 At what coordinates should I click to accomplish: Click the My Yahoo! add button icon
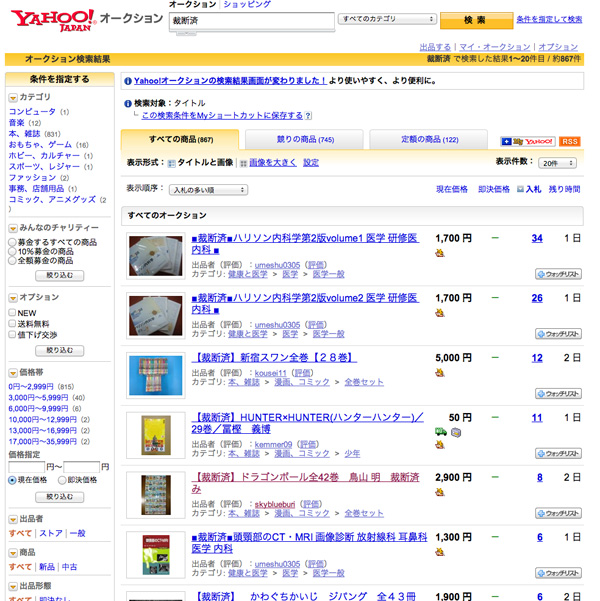(527, 141)
